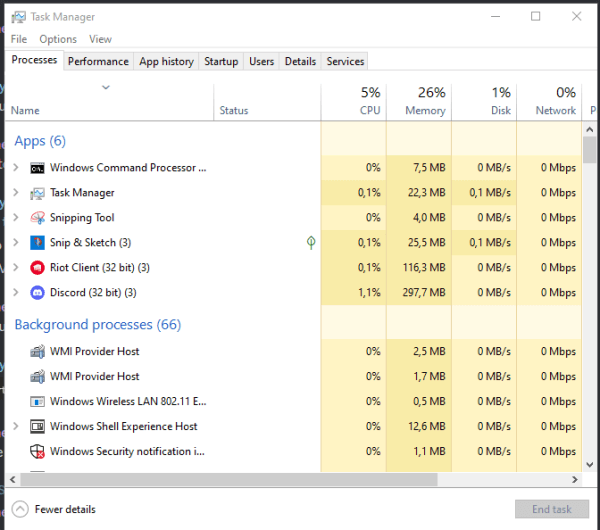The width and height of the screenshot is (600, 530).
Task: Click the horizontal scrollbar left arrow
Action: (x=13, y=479)
